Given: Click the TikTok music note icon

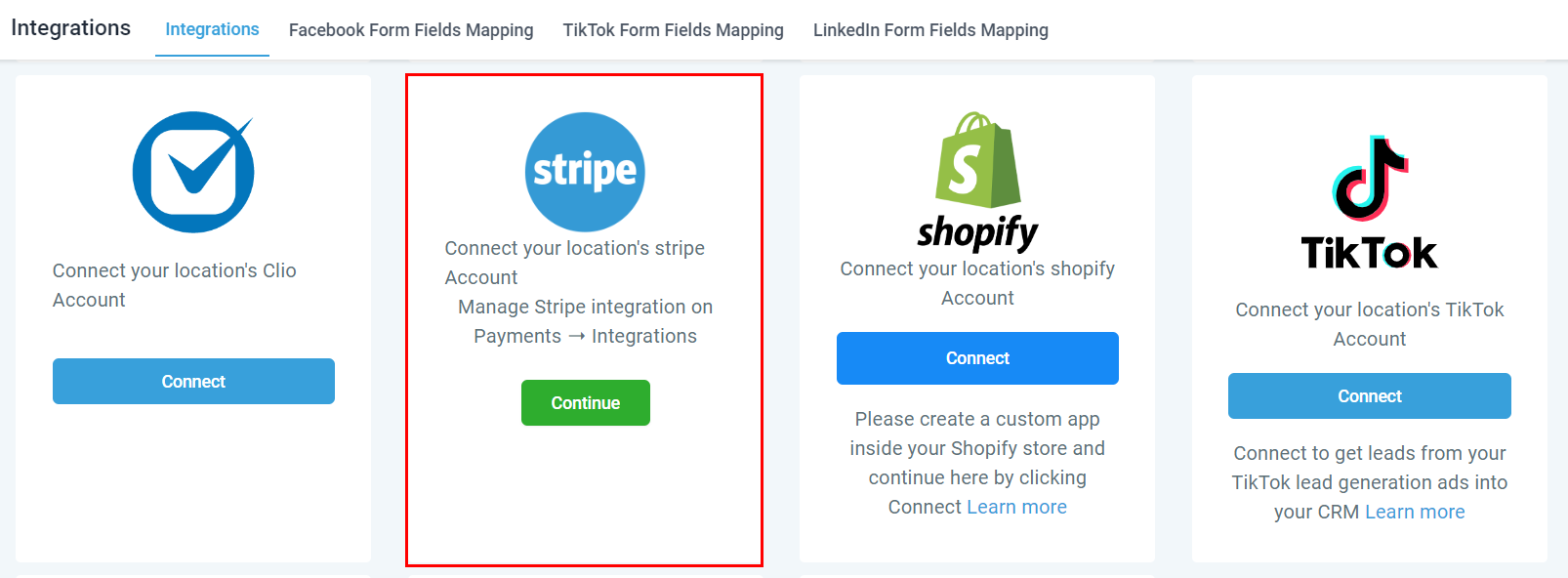Looking at the screenshot, I should pos(1370,179).
